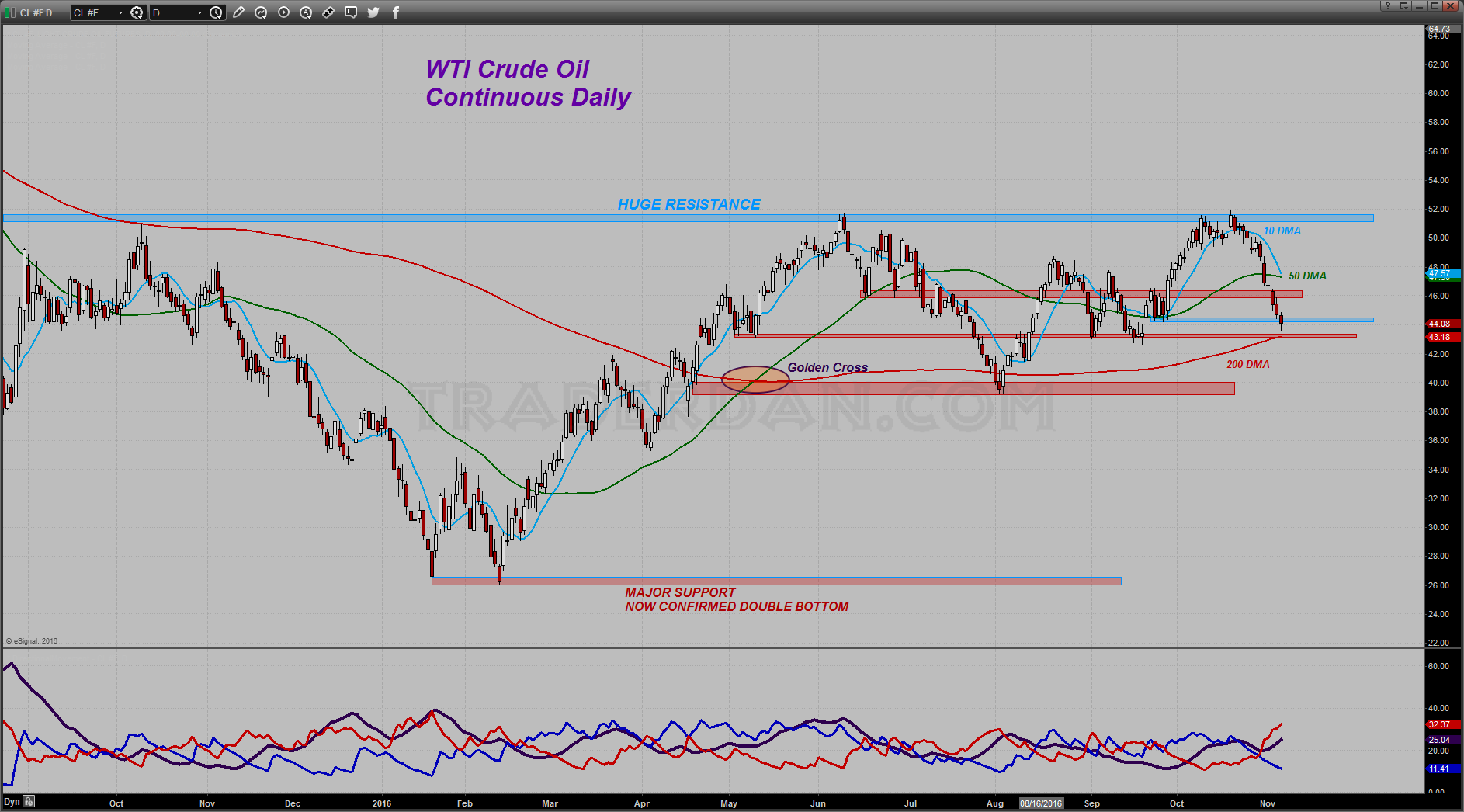
Task: Click the eSignal, 2016 copyright text
Action: point(32,641)
